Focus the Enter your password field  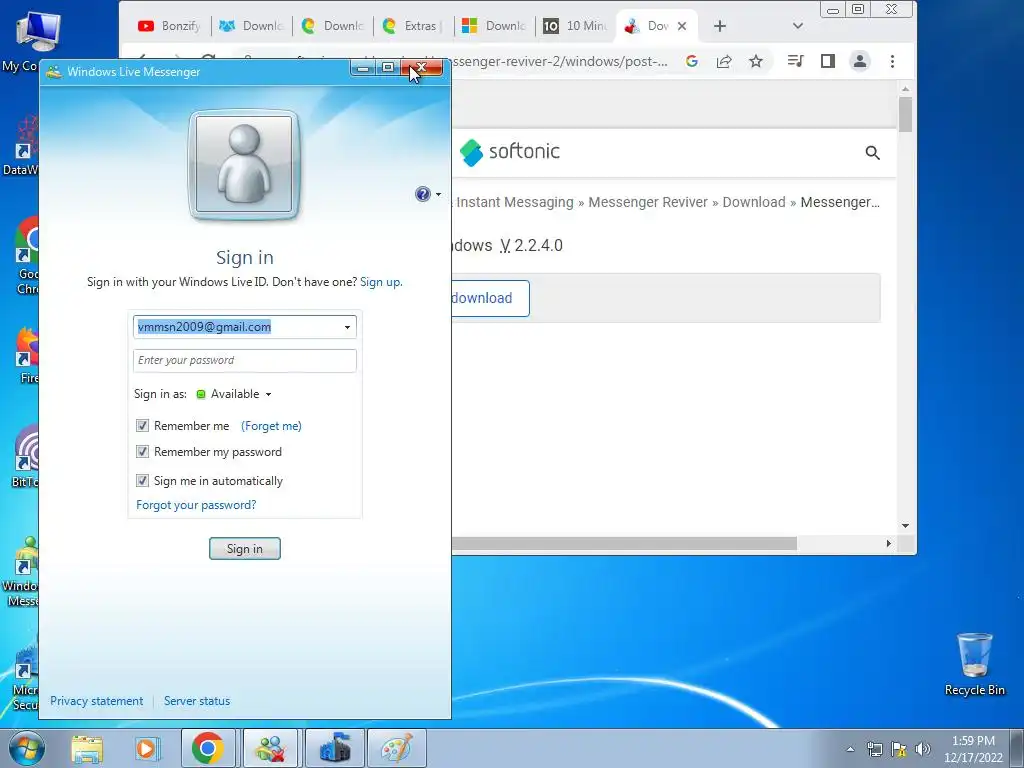tap(245, 360)
